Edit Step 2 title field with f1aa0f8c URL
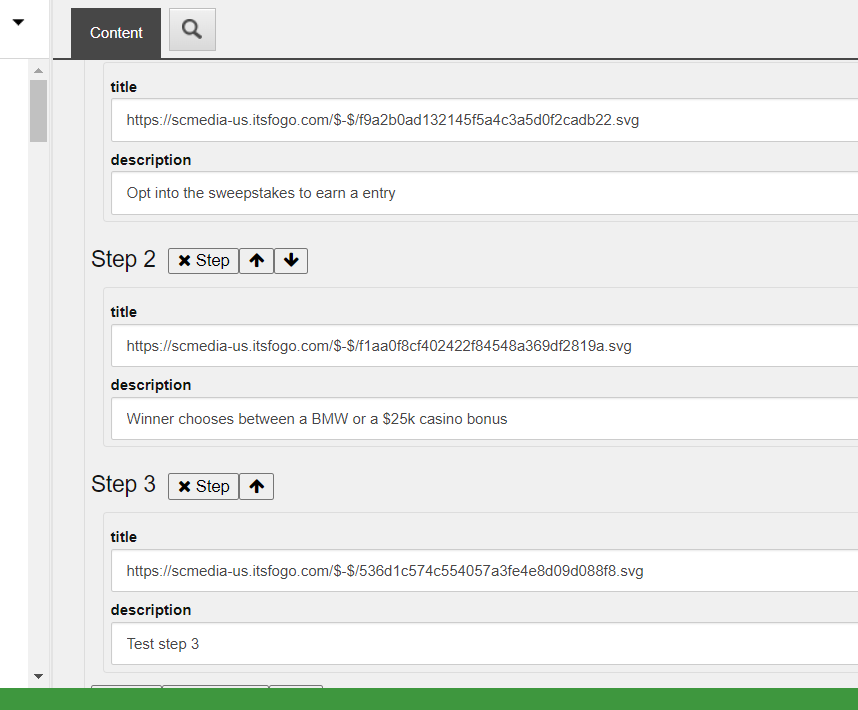Screen dimensions: 858x710 (484, 346)
